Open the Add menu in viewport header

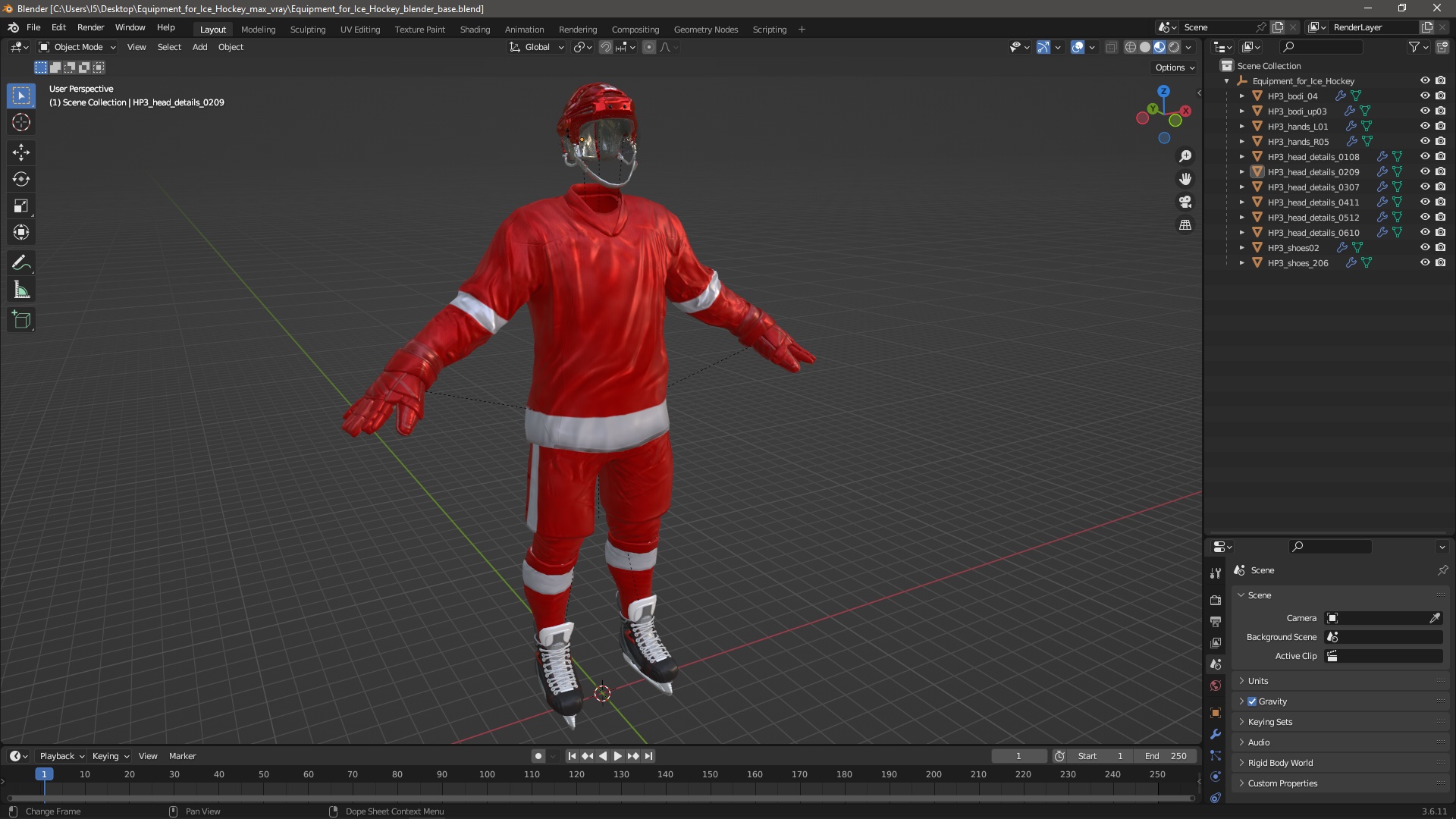[x=199, y=47]
